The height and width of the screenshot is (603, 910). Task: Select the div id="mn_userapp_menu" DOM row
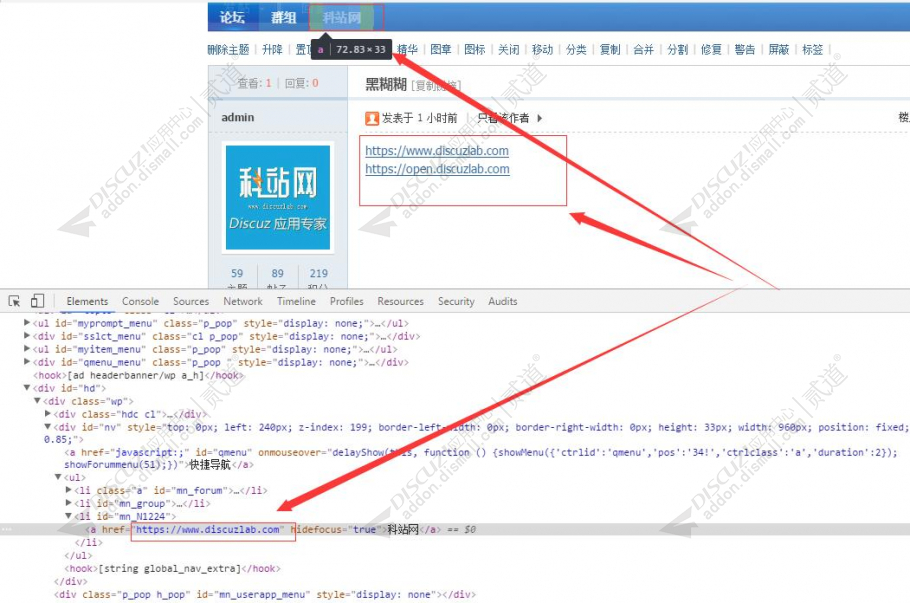tap(265, 595)
